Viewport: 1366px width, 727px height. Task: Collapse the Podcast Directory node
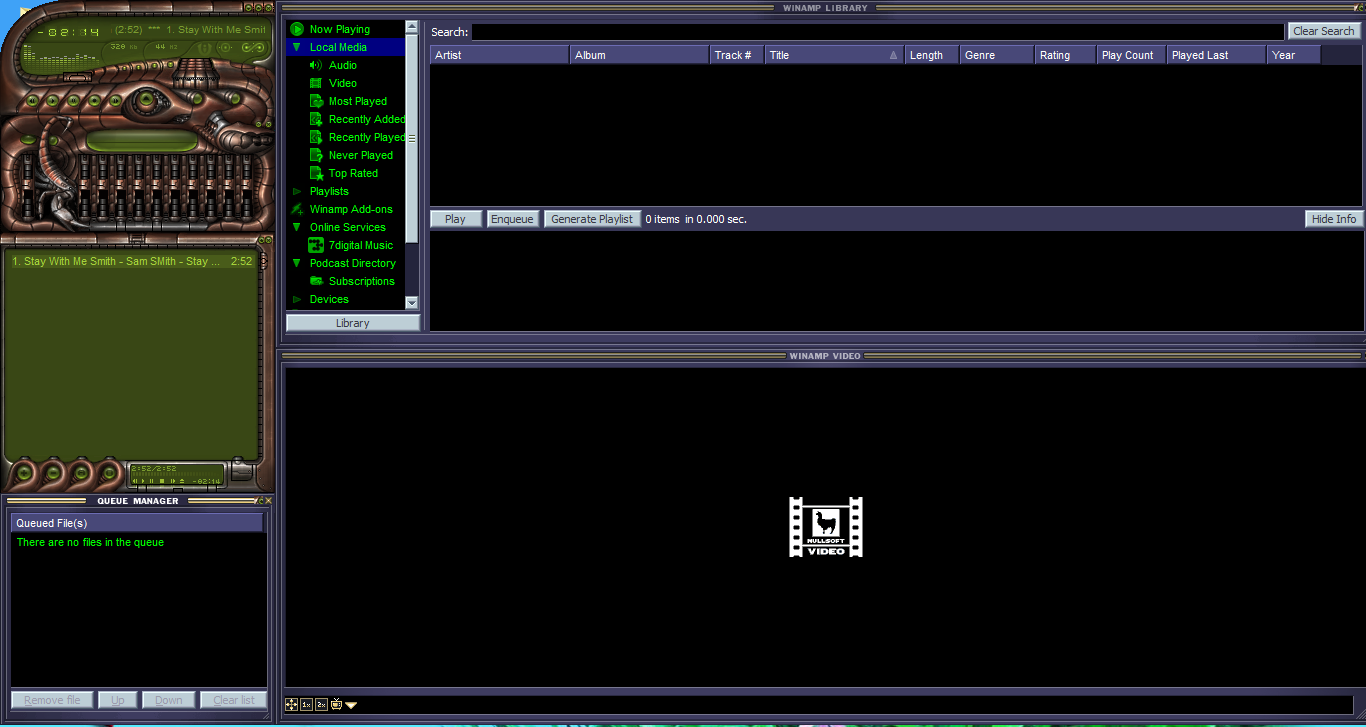tap(297, 263)
